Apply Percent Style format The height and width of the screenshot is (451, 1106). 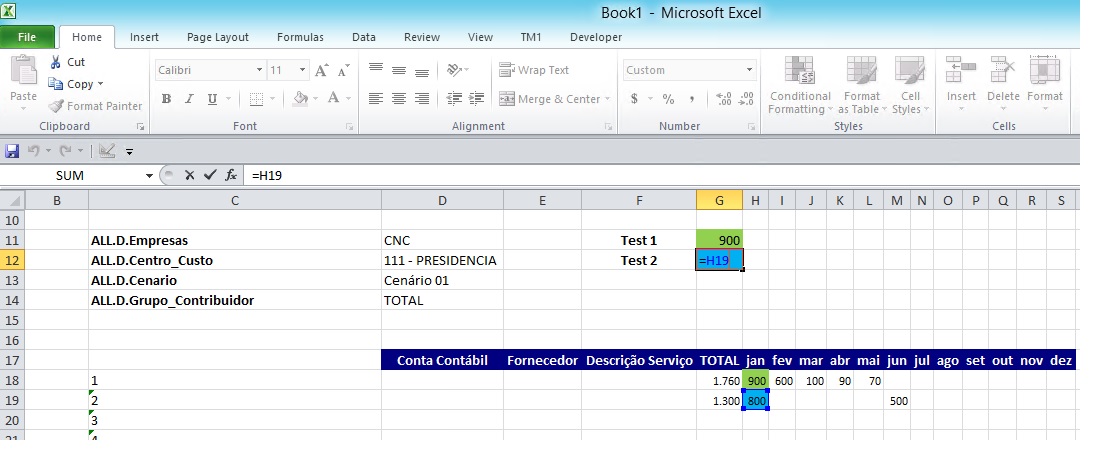point(668,99)
